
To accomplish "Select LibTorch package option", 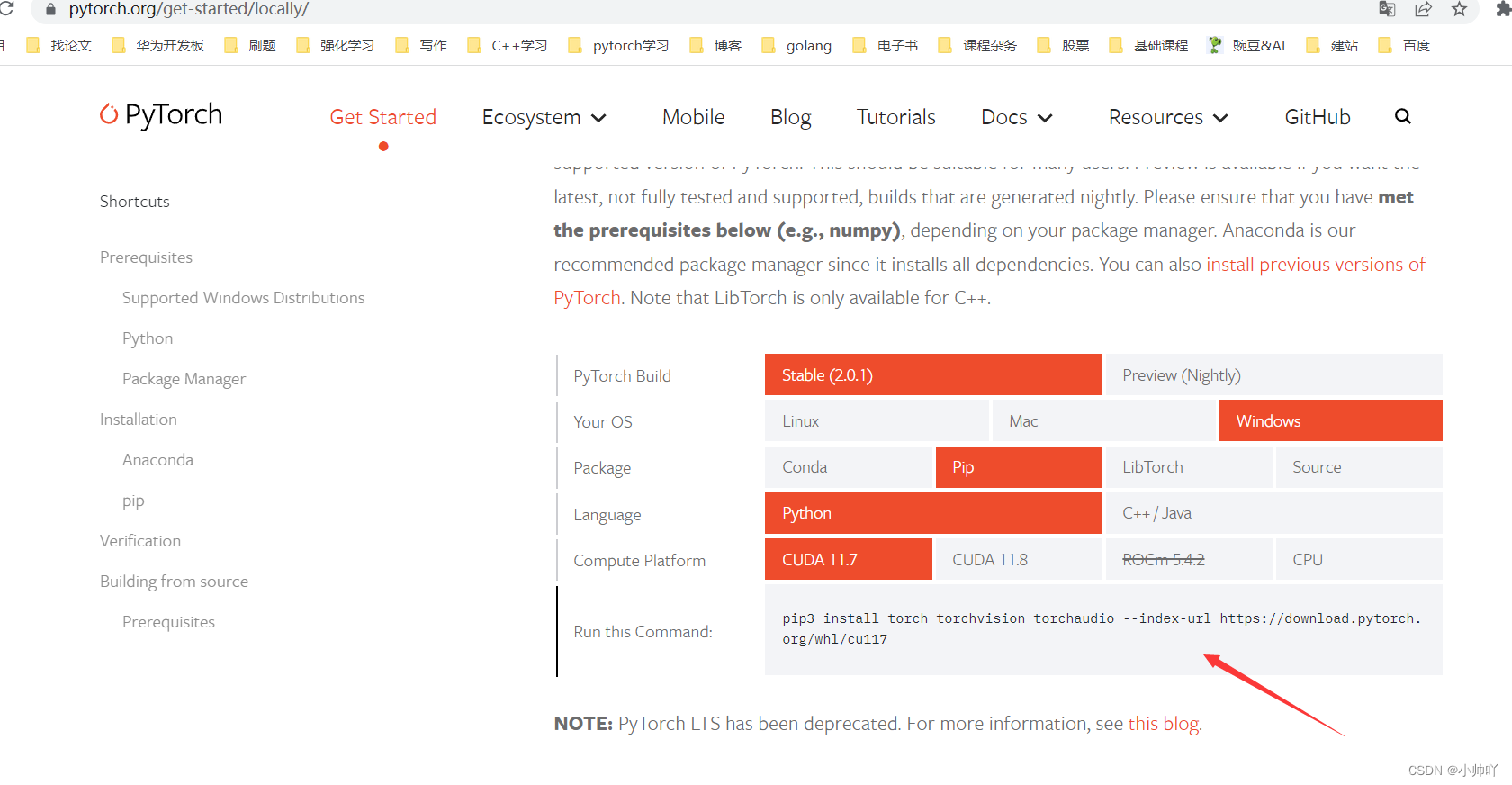I will (1189, 466).
